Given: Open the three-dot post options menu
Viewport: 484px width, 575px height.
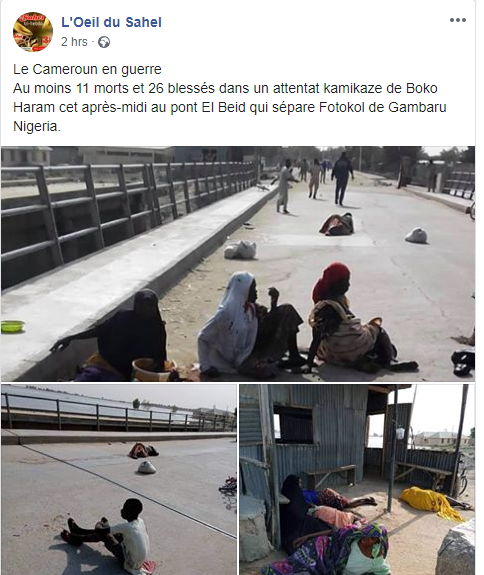Looking at the screenshot, I should point(458,20).
